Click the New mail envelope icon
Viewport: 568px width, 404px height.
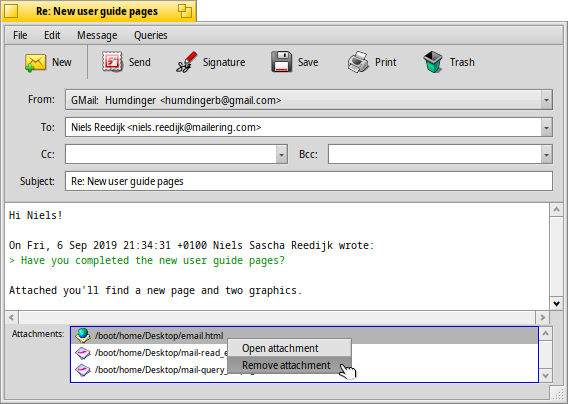pyautogui.click(x=35, y=62)
